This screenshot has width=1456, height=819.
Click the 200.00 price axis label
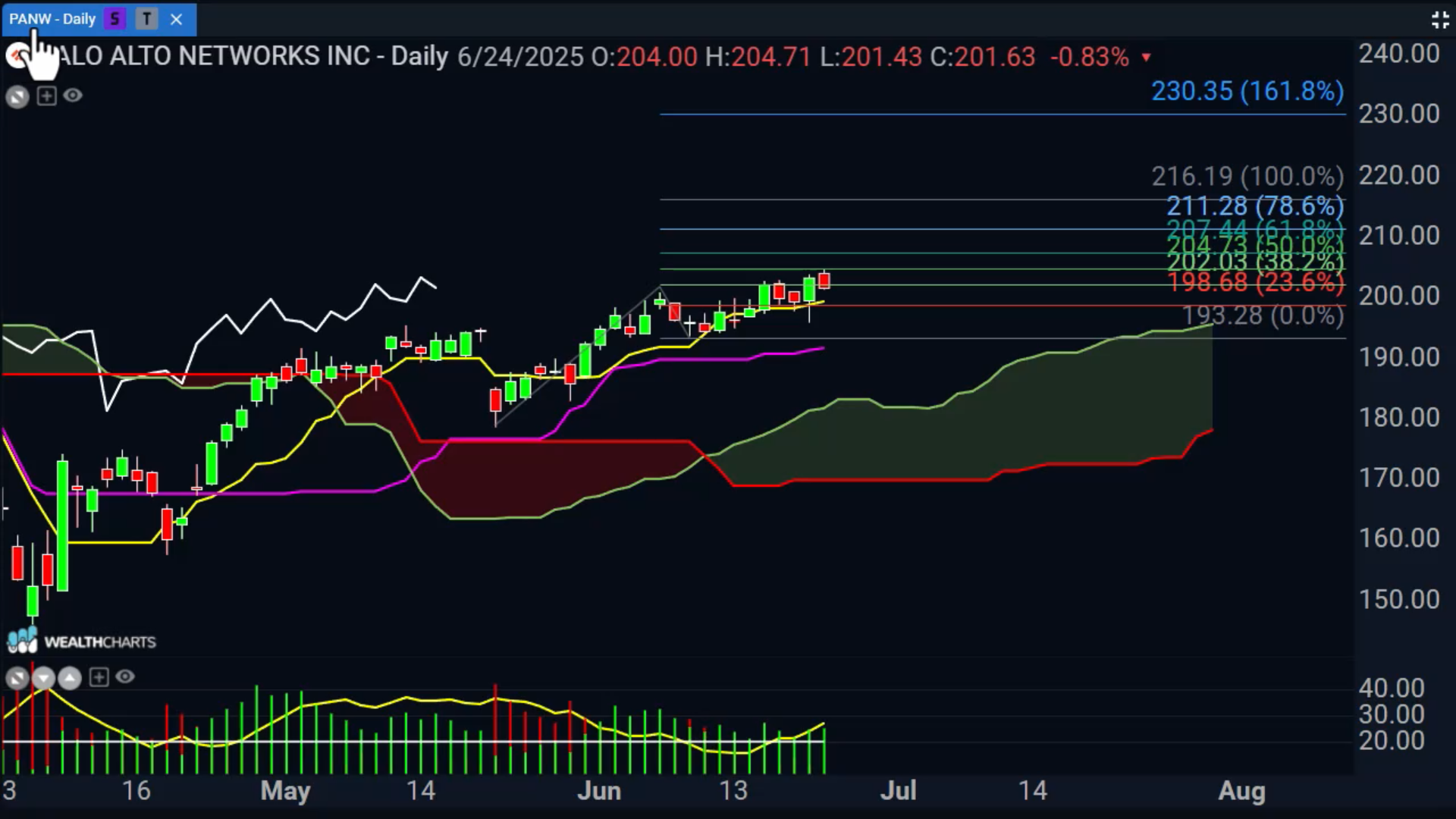[1399, 296]
